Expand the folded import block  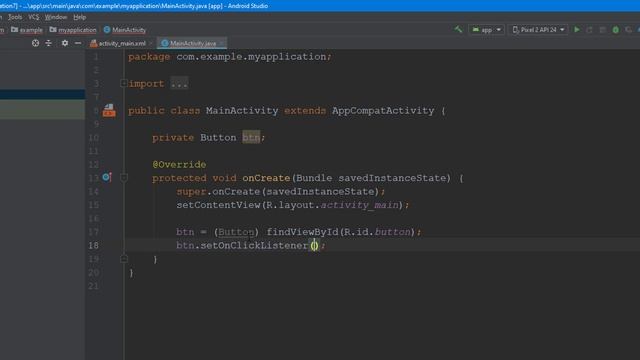click(x=124, y=83)
